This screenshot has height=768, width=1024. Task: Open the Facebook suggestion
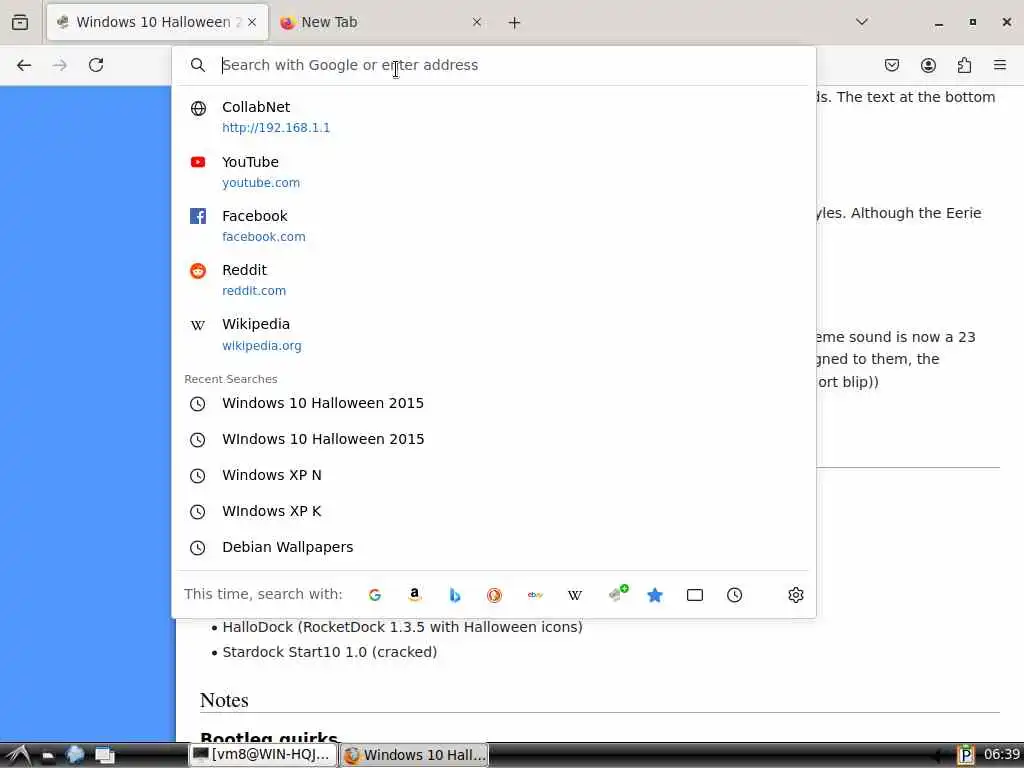494,226
